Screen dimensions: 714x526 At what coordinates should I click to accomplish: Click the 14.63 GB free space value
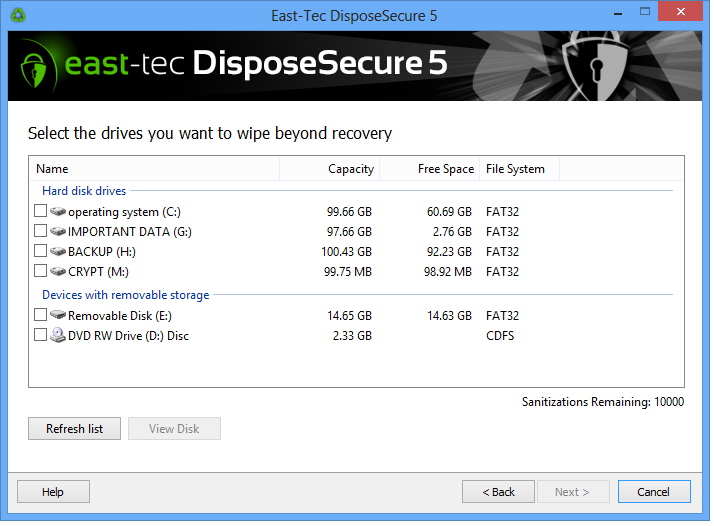pos(449,316)
